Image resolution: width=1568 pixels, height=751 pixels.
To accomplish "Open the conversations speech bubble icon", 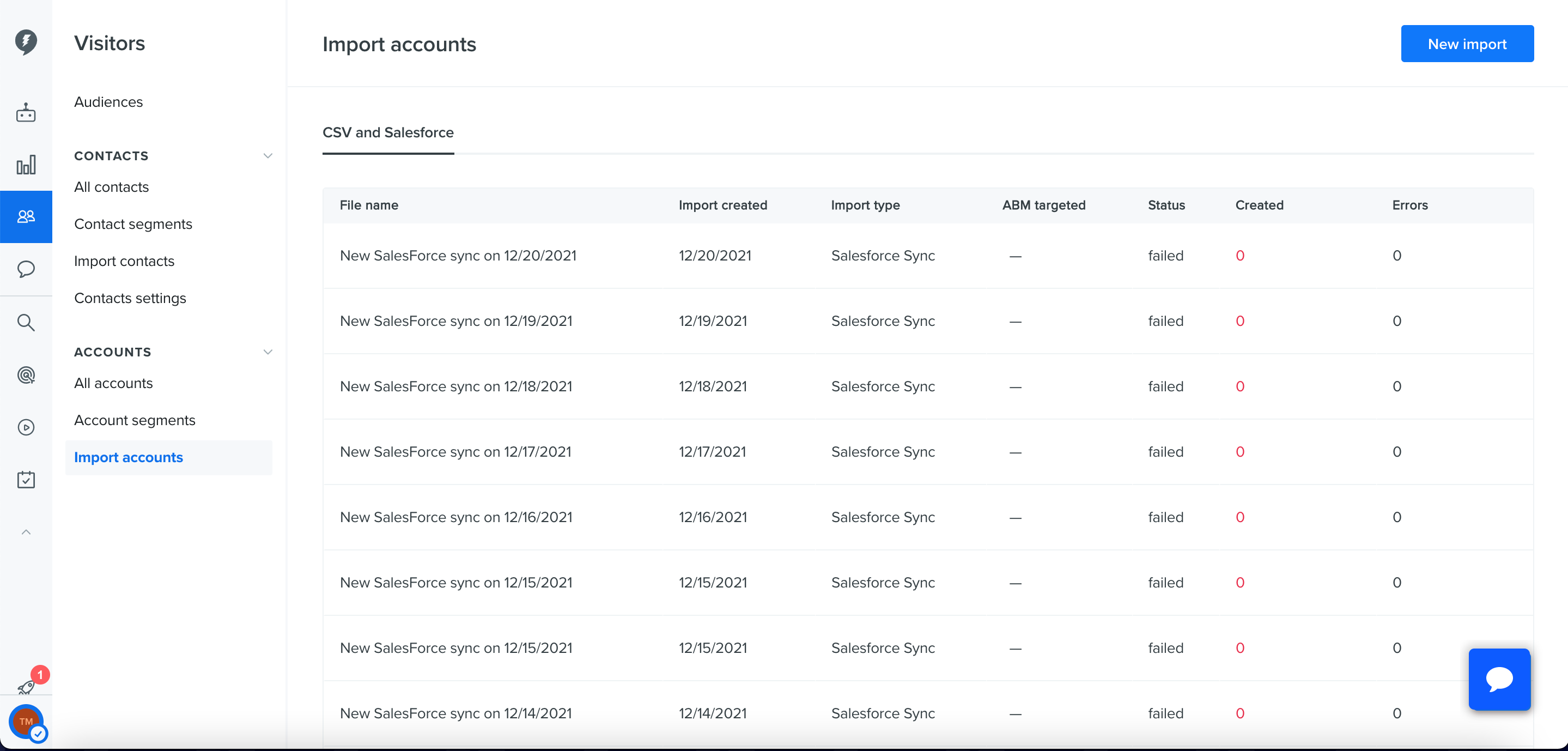I will pos(26,269).
